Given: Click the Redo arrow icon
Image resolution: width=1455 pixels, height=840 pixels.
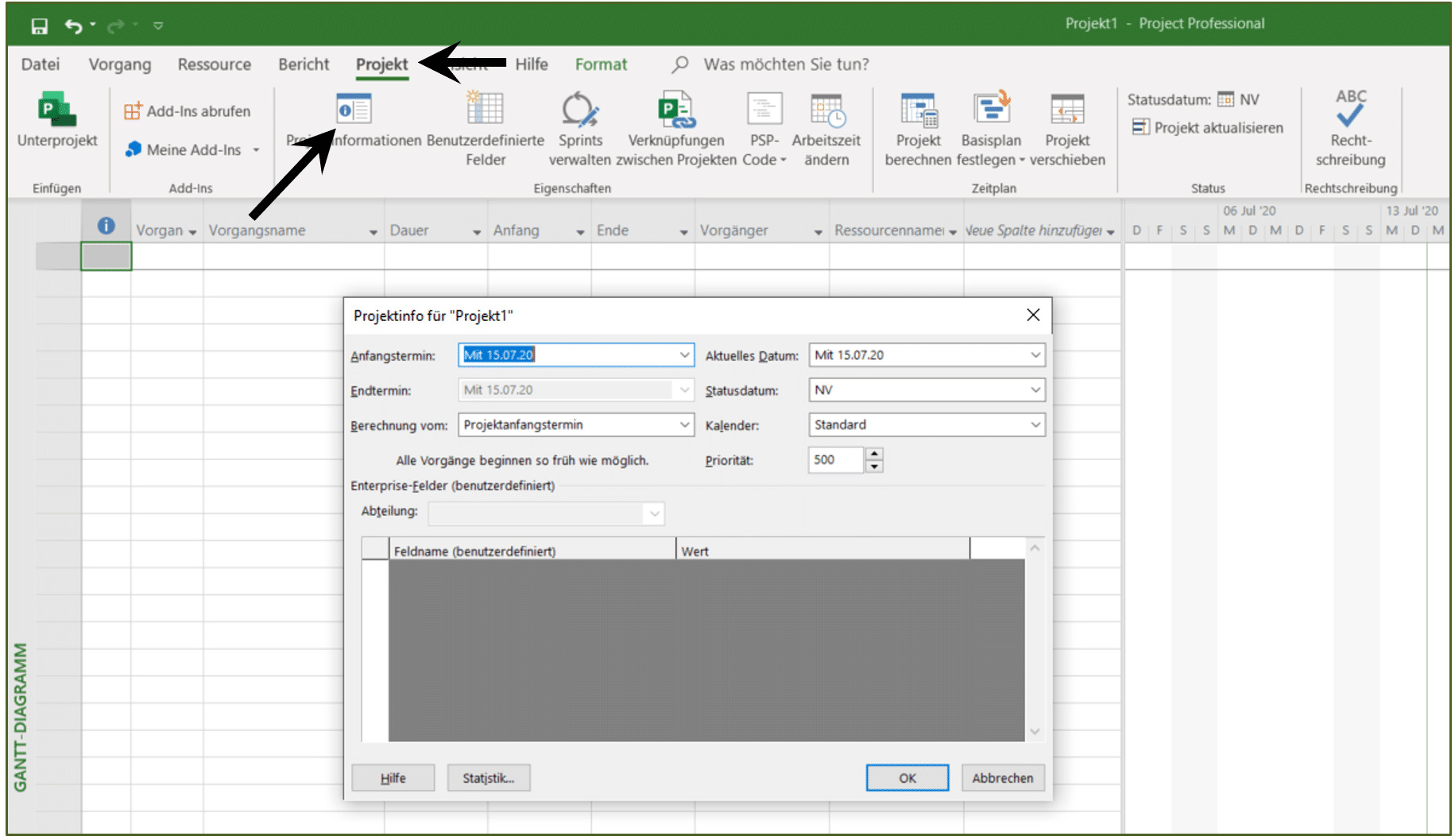Looking at the screenshot, I should tap(115, 26).
